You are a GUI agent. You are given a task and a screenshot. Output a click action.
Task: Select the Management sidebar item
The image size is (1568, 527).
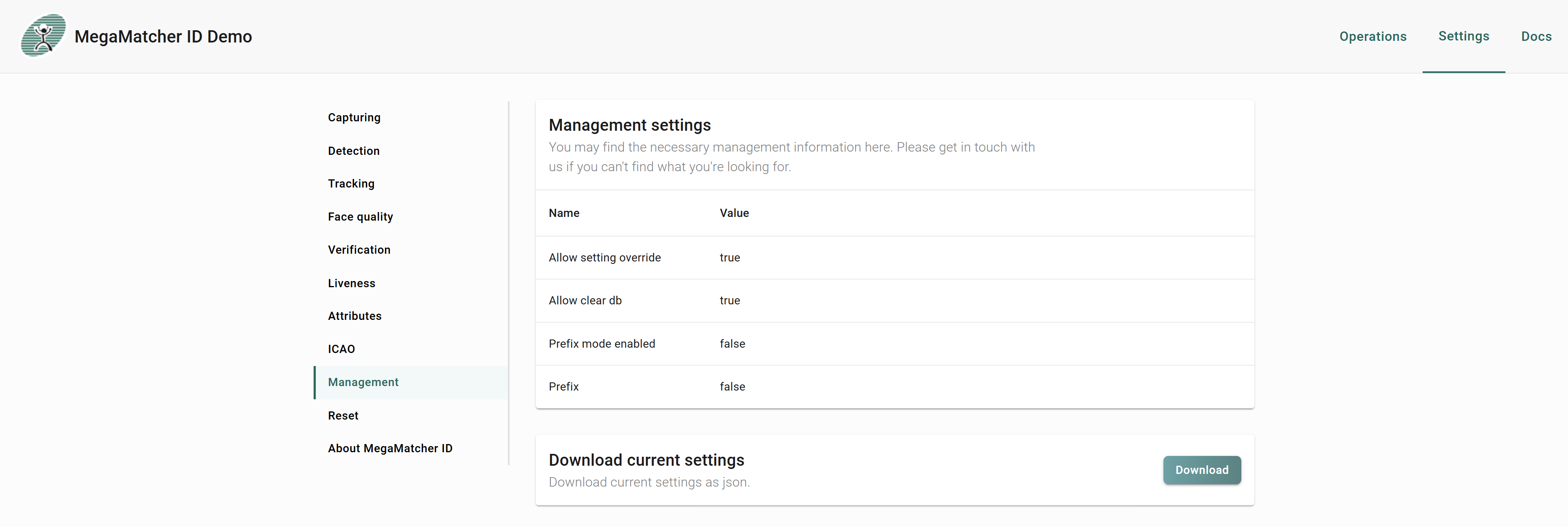pos(412,382)
